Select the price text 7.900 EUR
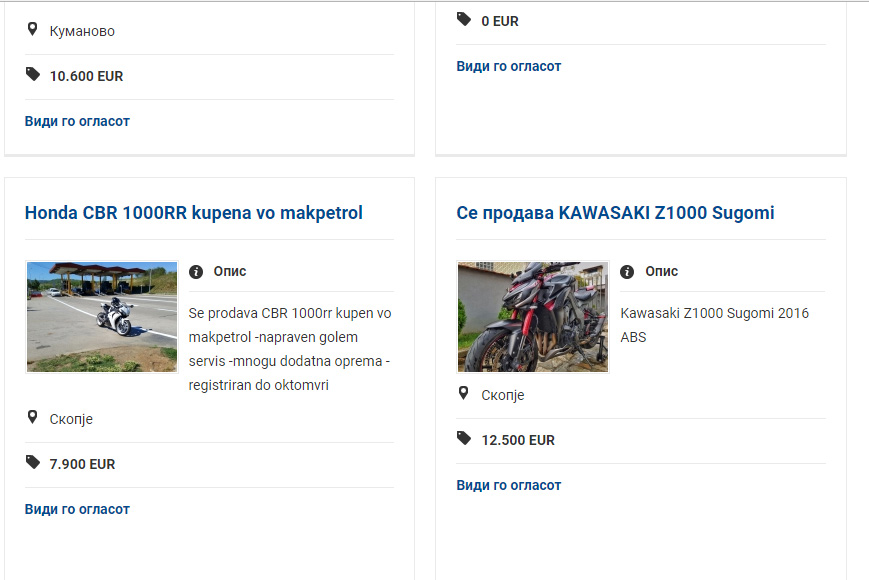The image size is (869, 580). pos(83,464)
